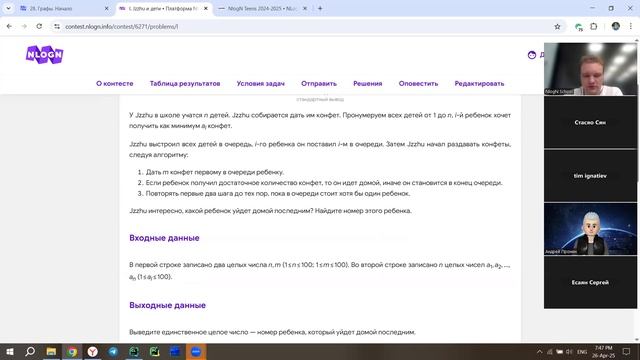Click the address bar URL

(x=122, y=27)
